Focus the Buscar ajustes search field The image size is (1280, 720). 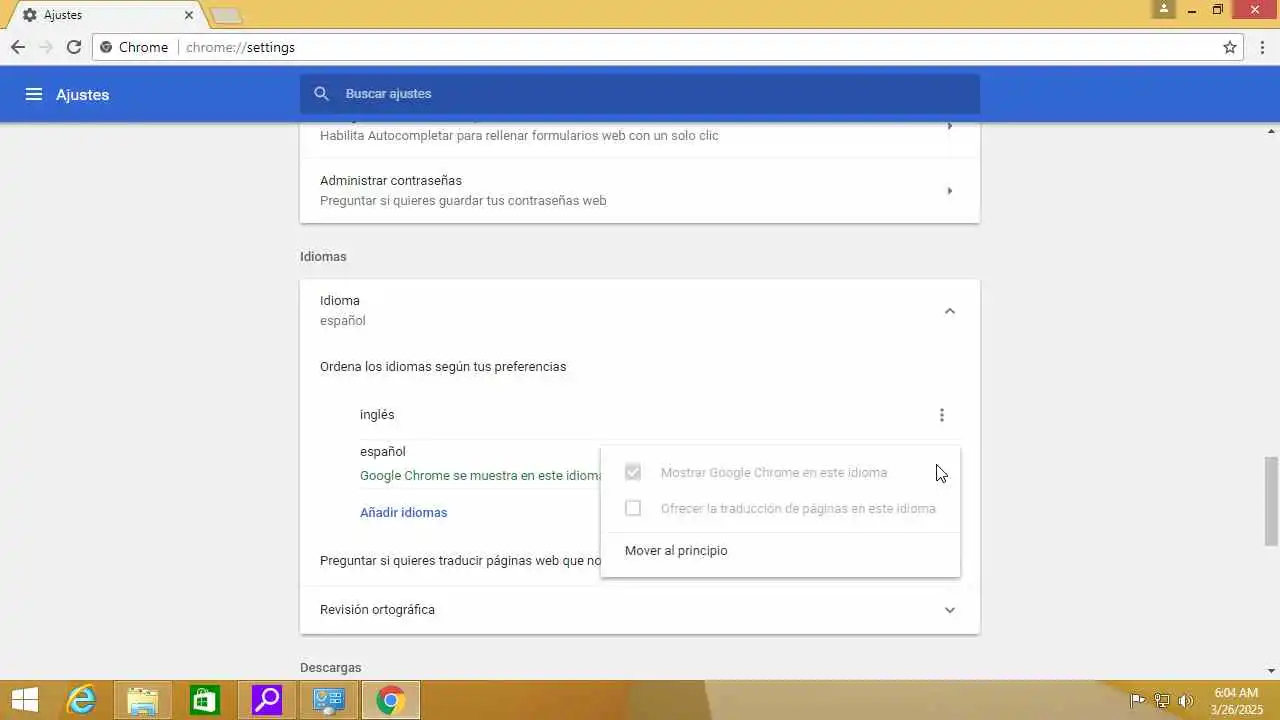[640, 94]
